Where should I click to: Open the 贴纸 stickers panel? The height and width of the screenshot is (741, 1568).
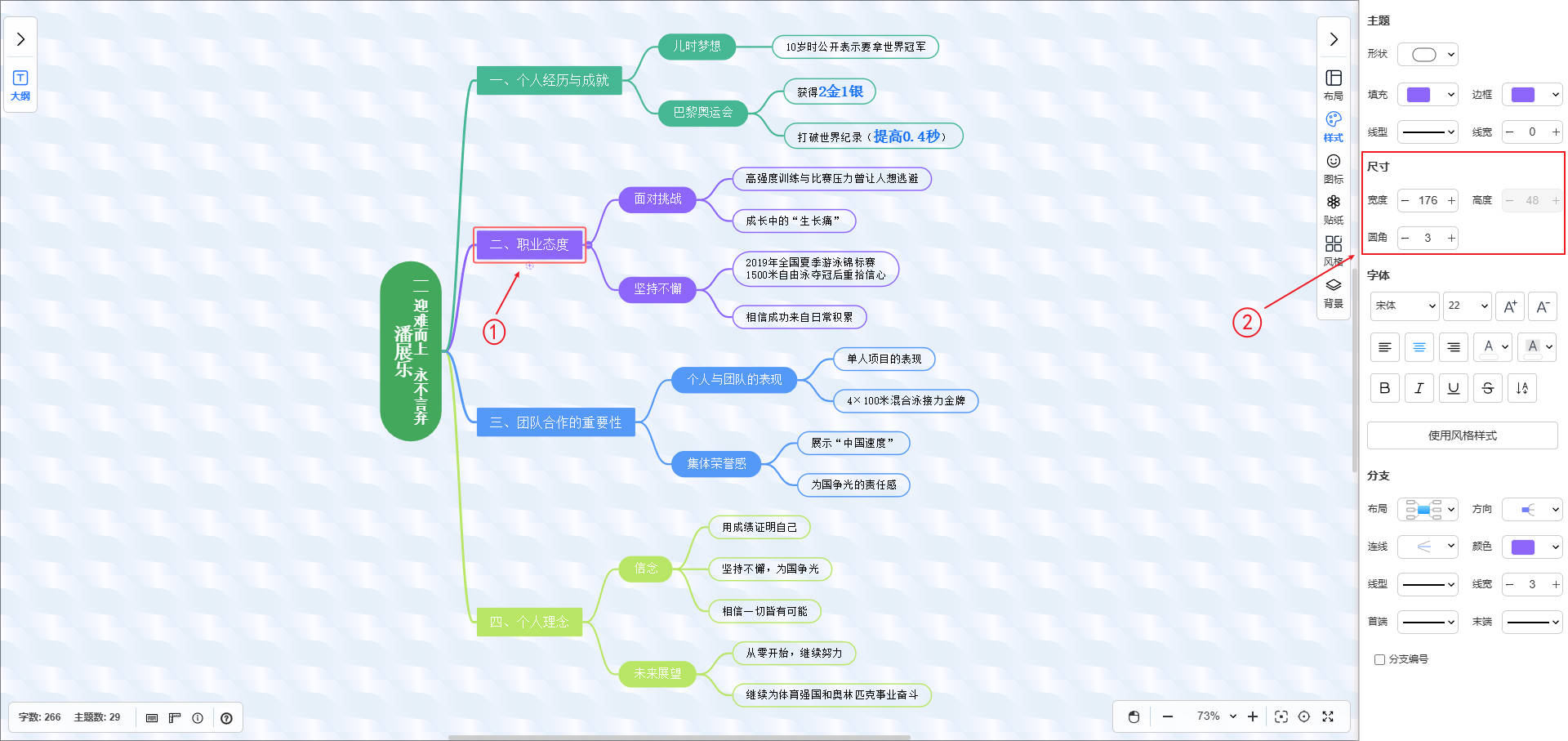coord(1333,208)
